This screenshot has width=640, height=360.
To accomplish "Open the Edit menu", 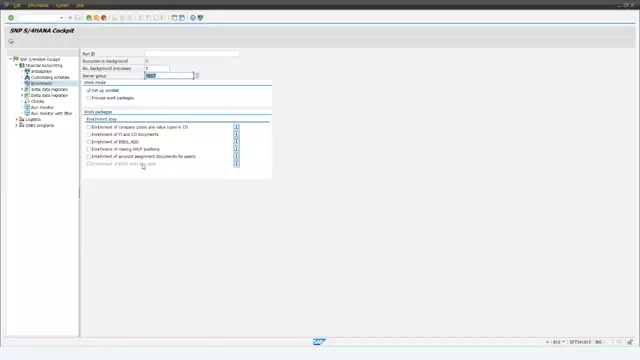I will click(17, 6).
